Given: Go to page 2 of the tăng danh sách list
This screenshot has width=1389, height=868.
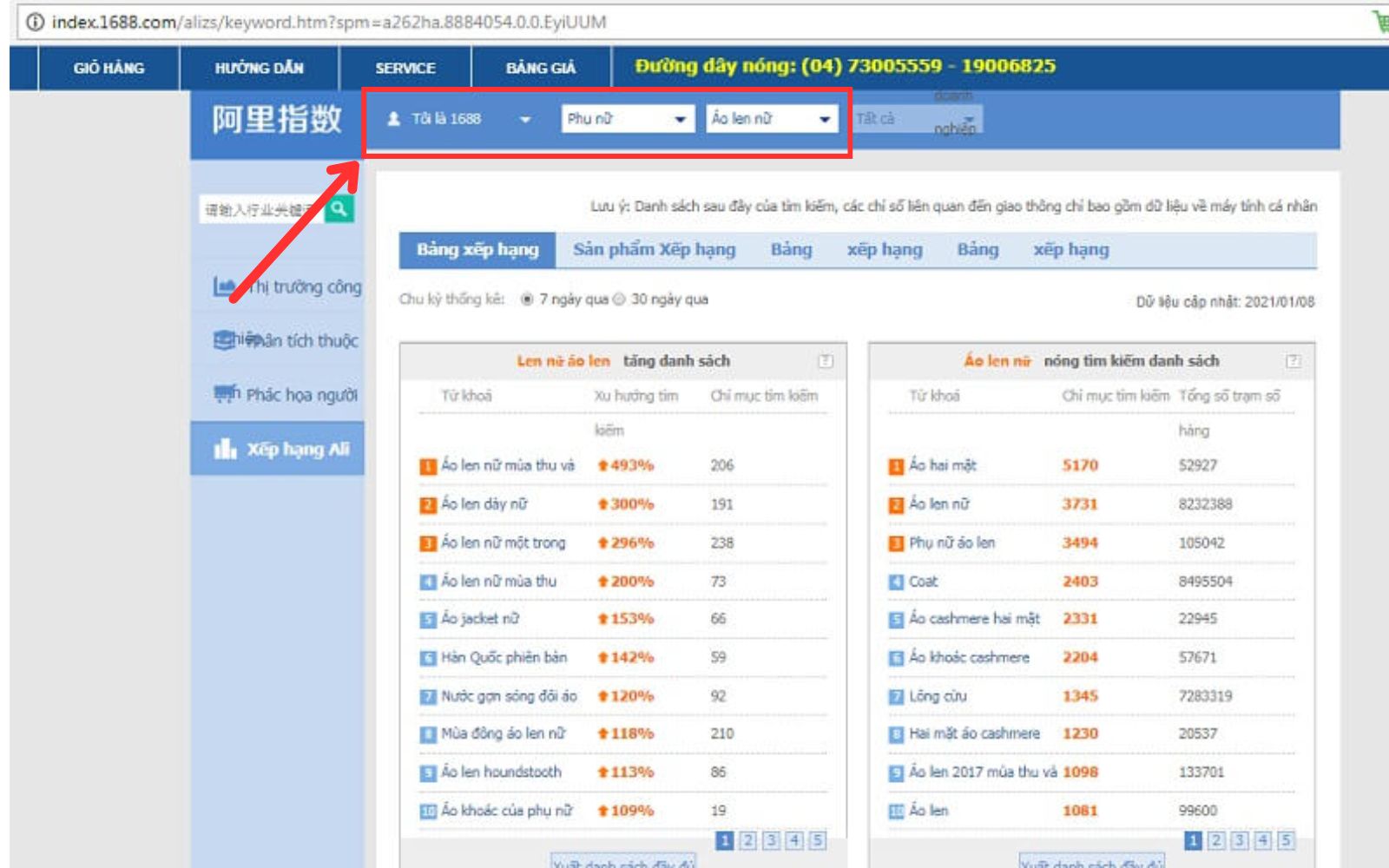Looking at the screenshot, I should 747,840.
